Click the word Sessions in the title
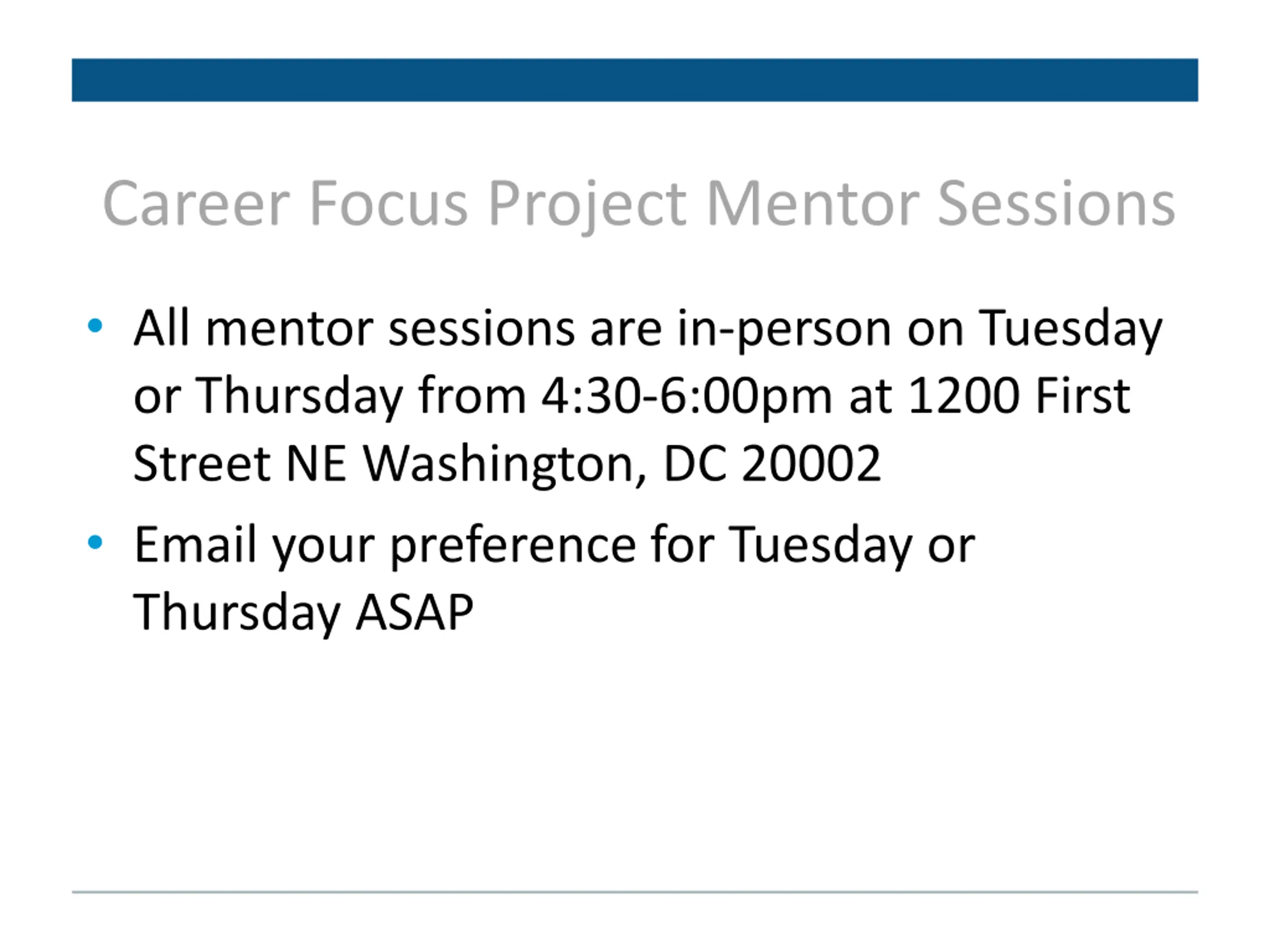Image resolution: width=1270 pixels, height=952 pixels. tap(1056, 205)
